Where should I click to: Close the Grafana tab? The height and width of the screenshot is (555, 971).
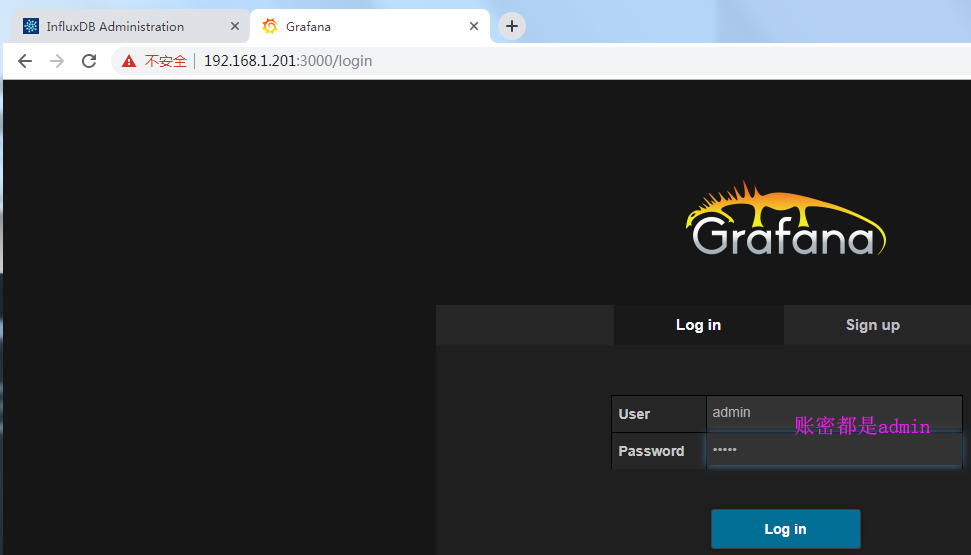pos(474,26)
